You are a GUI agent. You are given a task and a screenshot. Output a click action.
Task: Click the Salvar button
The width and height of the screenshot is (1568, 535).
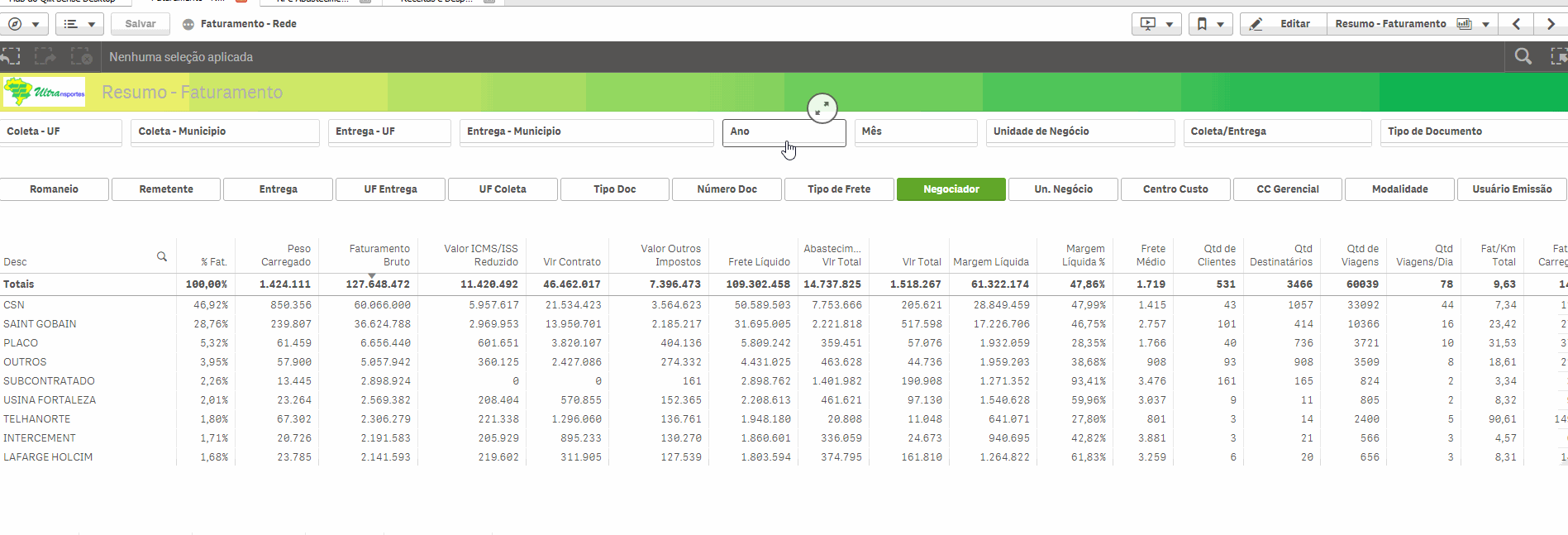point(141,24)
